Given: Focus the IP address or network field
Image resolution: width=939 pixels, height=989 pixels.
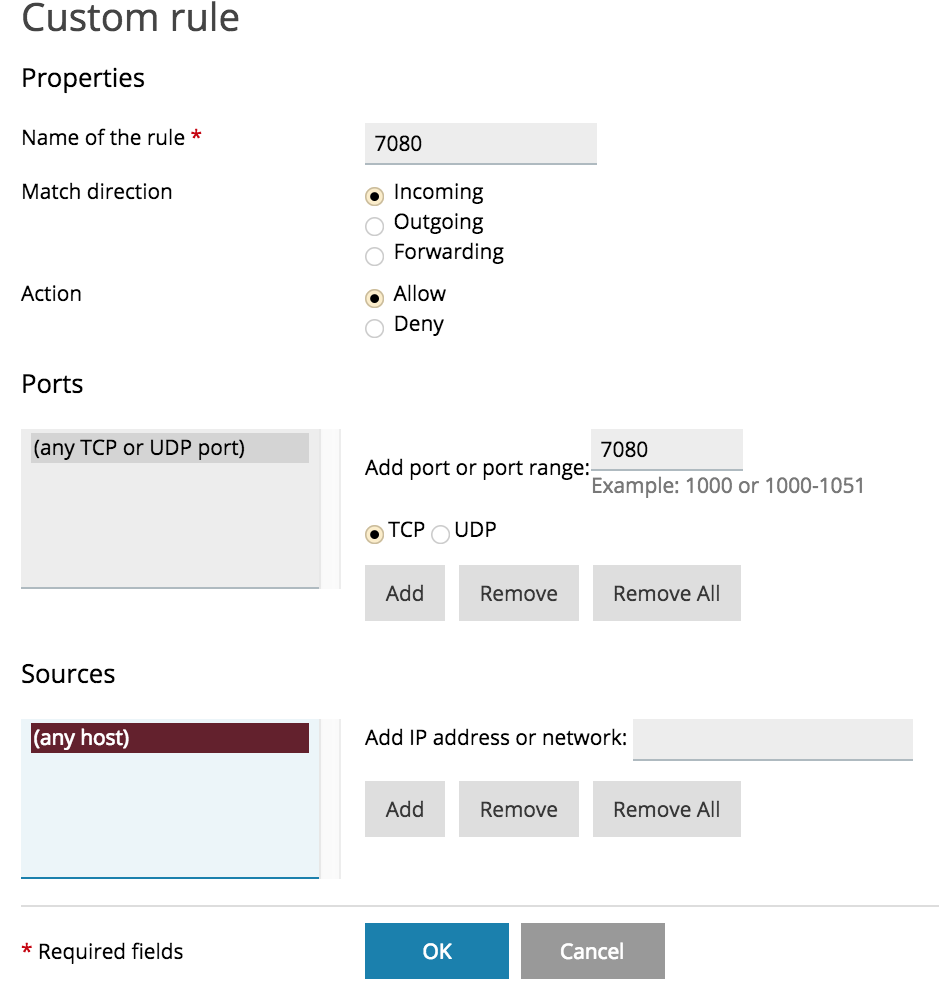Looking at the screenshot, I should [772, 739].
